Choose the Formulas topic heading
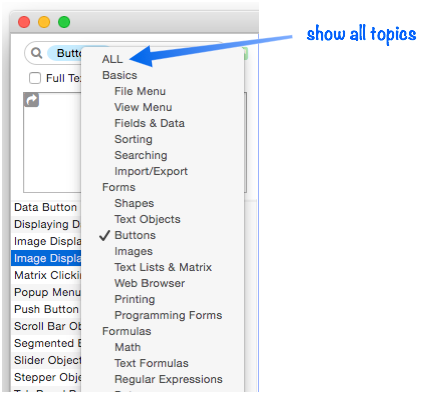Screen dimensions: 435x394 pyautogui.click(x=127, y=331)
